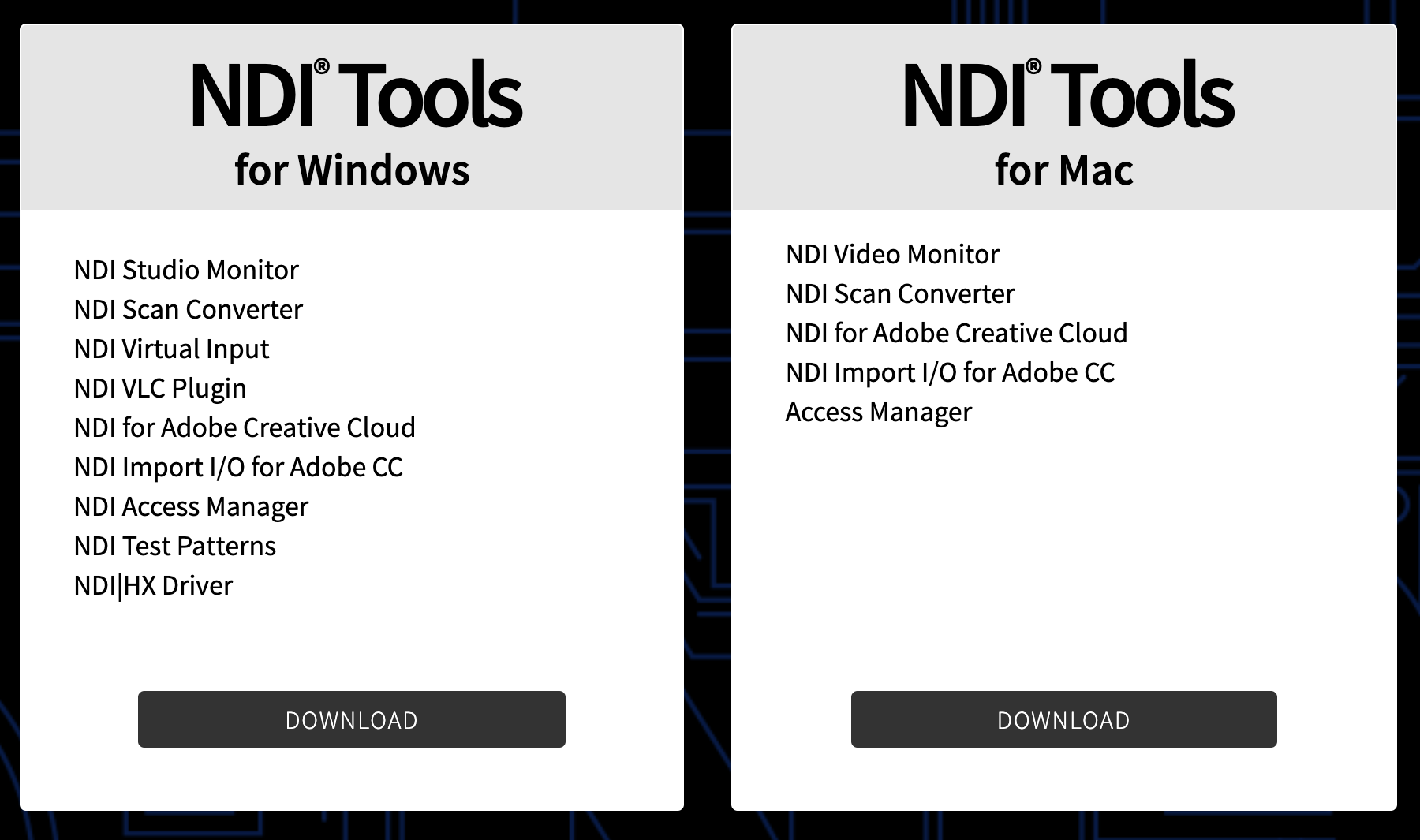Click NDI Video Monitor in the Mac list
This screenshot has width=1420, height=840.
[892, 254]
